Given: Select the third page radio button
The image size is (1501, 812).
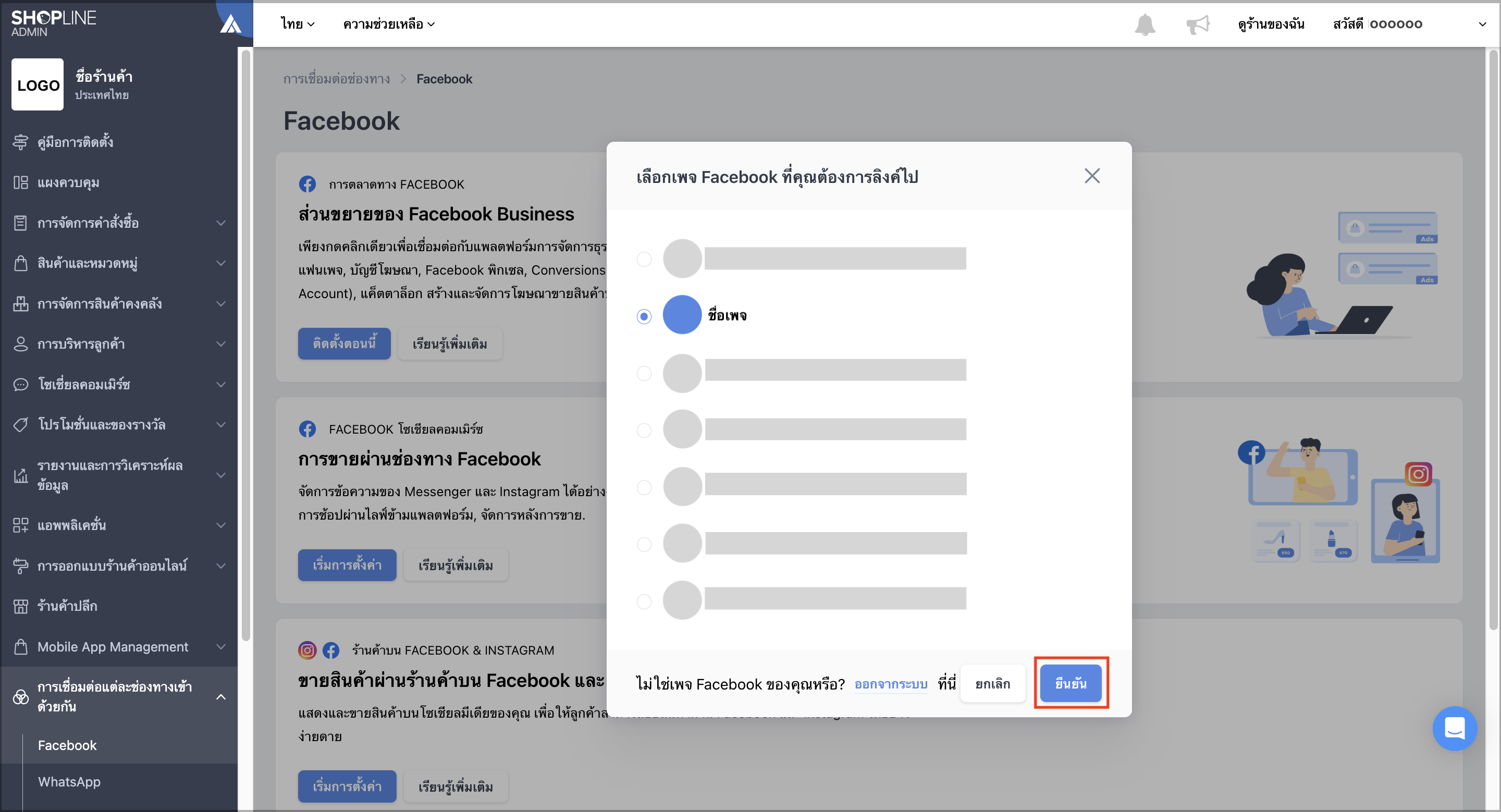Looking at the screenshot, I should click(x=644, y=373).
